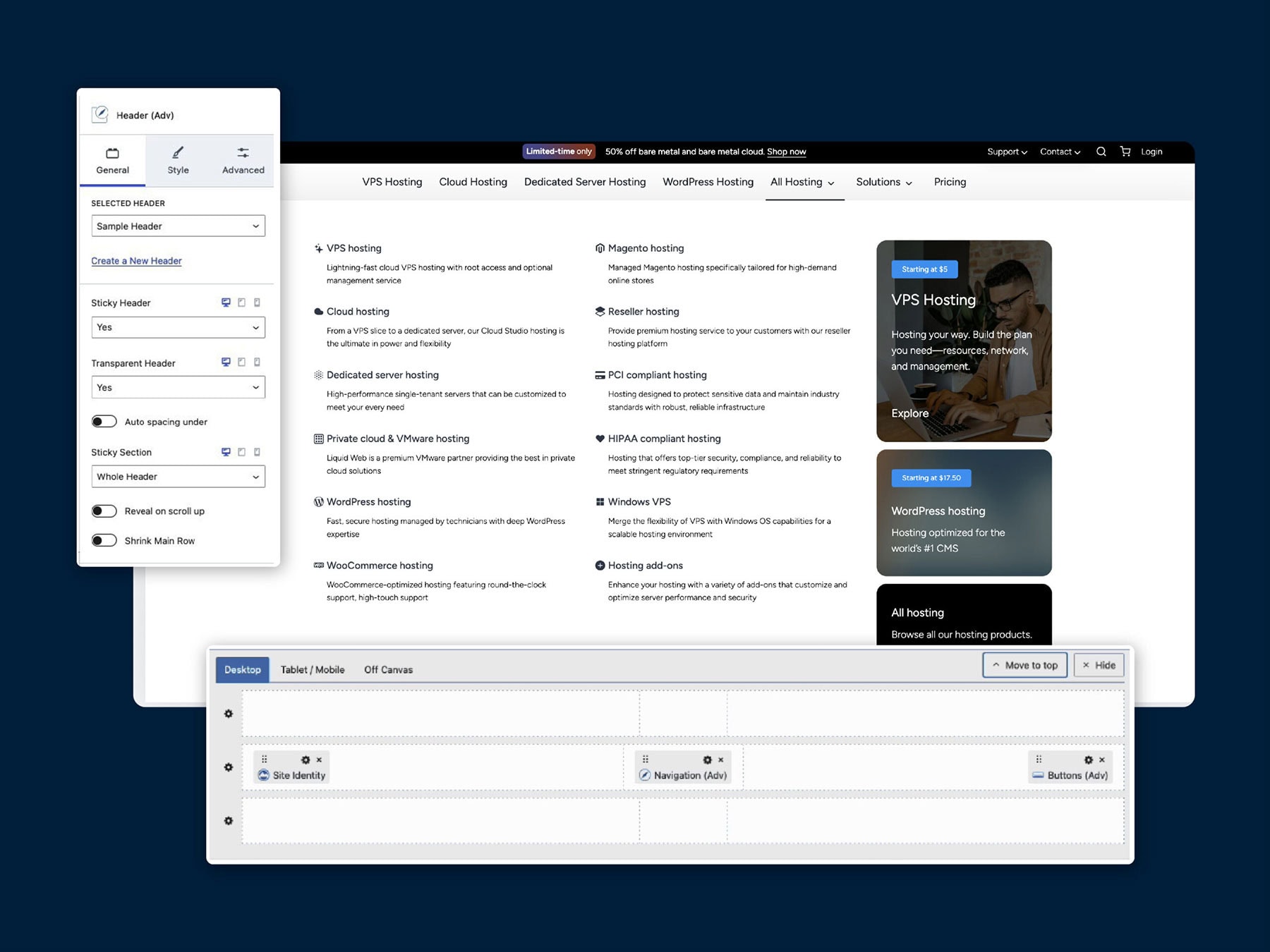Remove the Navigation (Adv) widget
The image size is (1270, 952).
720,759
